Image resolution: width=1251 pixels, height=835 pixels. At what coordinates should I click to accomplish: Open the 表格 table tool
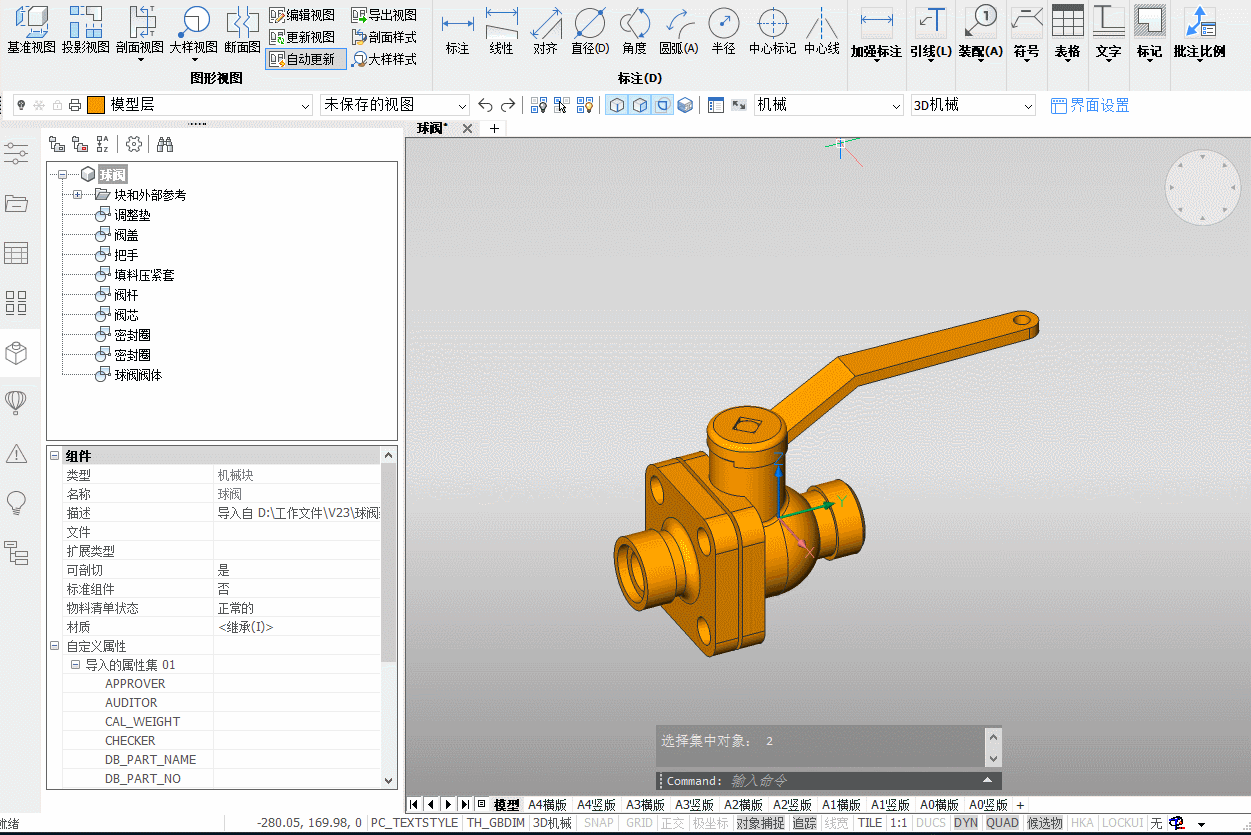[1067, 33]
